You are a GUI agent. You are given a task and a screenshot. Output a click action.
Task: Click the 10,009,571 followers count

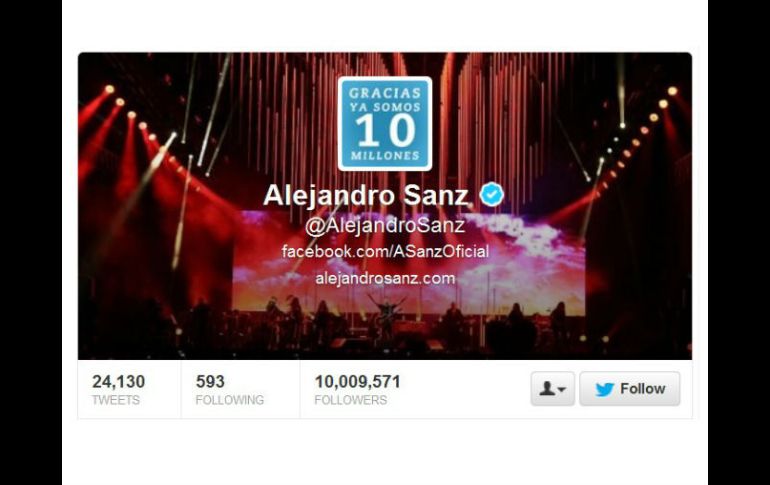pos(358,381)
